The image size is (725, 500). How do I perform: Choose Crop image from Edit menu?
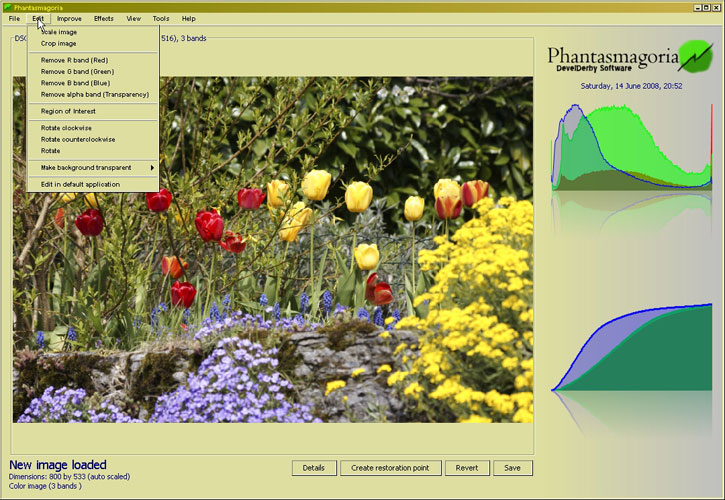click(x=59, y=43)
